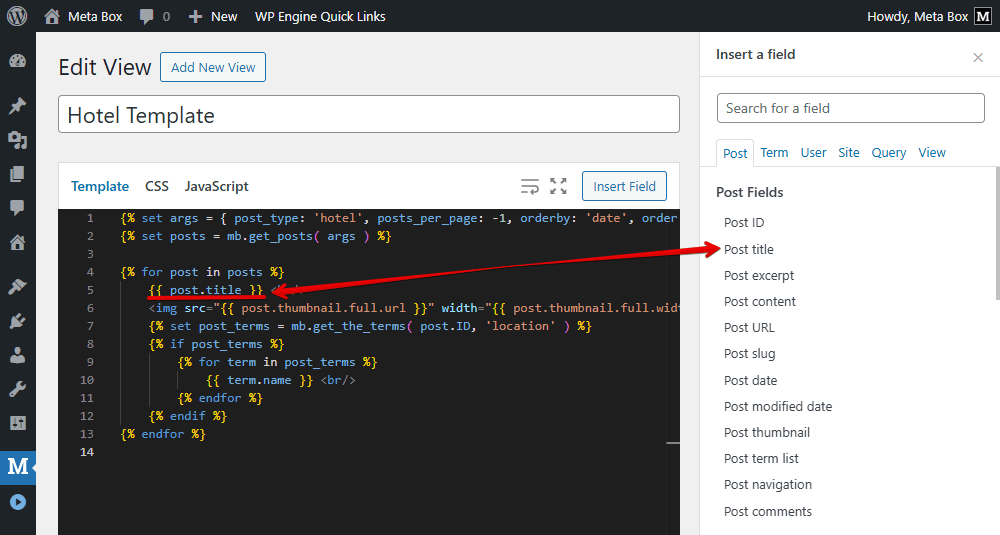Open the Media library sidebar icon
This screenshot has height=535, width=1000.
(17, 140)
